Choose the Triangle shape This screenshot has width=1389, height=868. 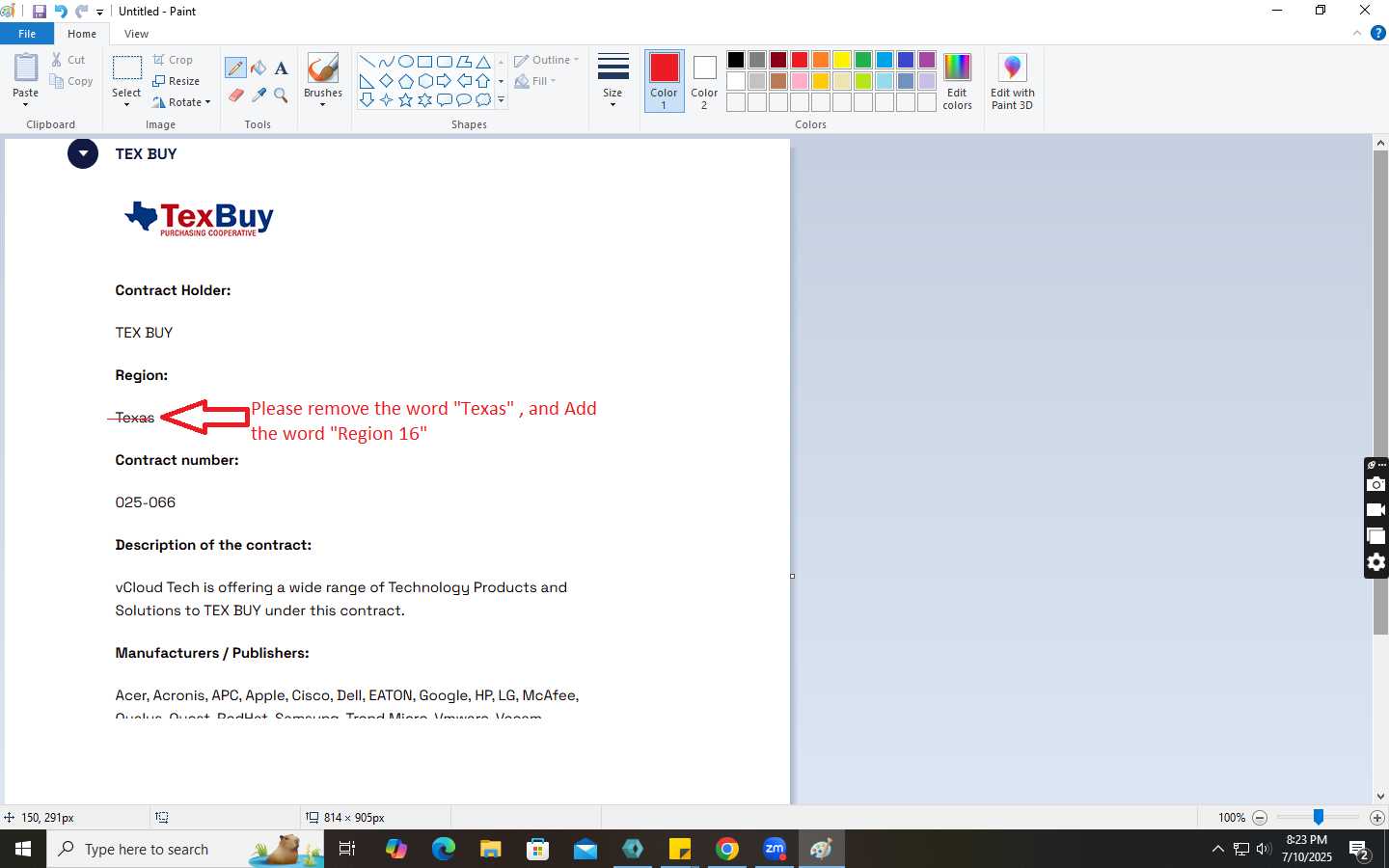tap(483, 62)
